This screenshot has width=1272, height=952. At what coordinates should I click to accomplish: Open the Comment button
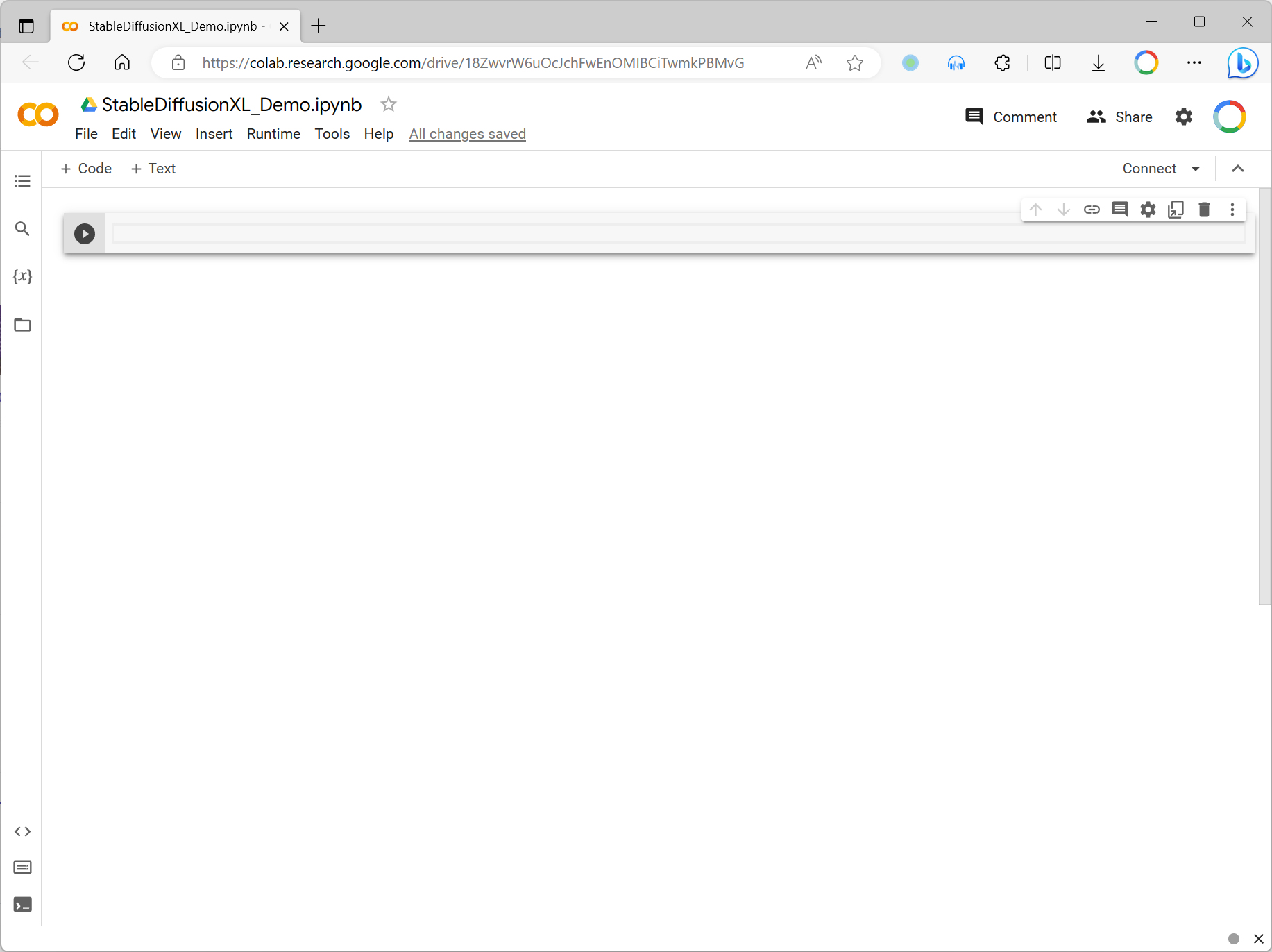tap(1011, 117)
